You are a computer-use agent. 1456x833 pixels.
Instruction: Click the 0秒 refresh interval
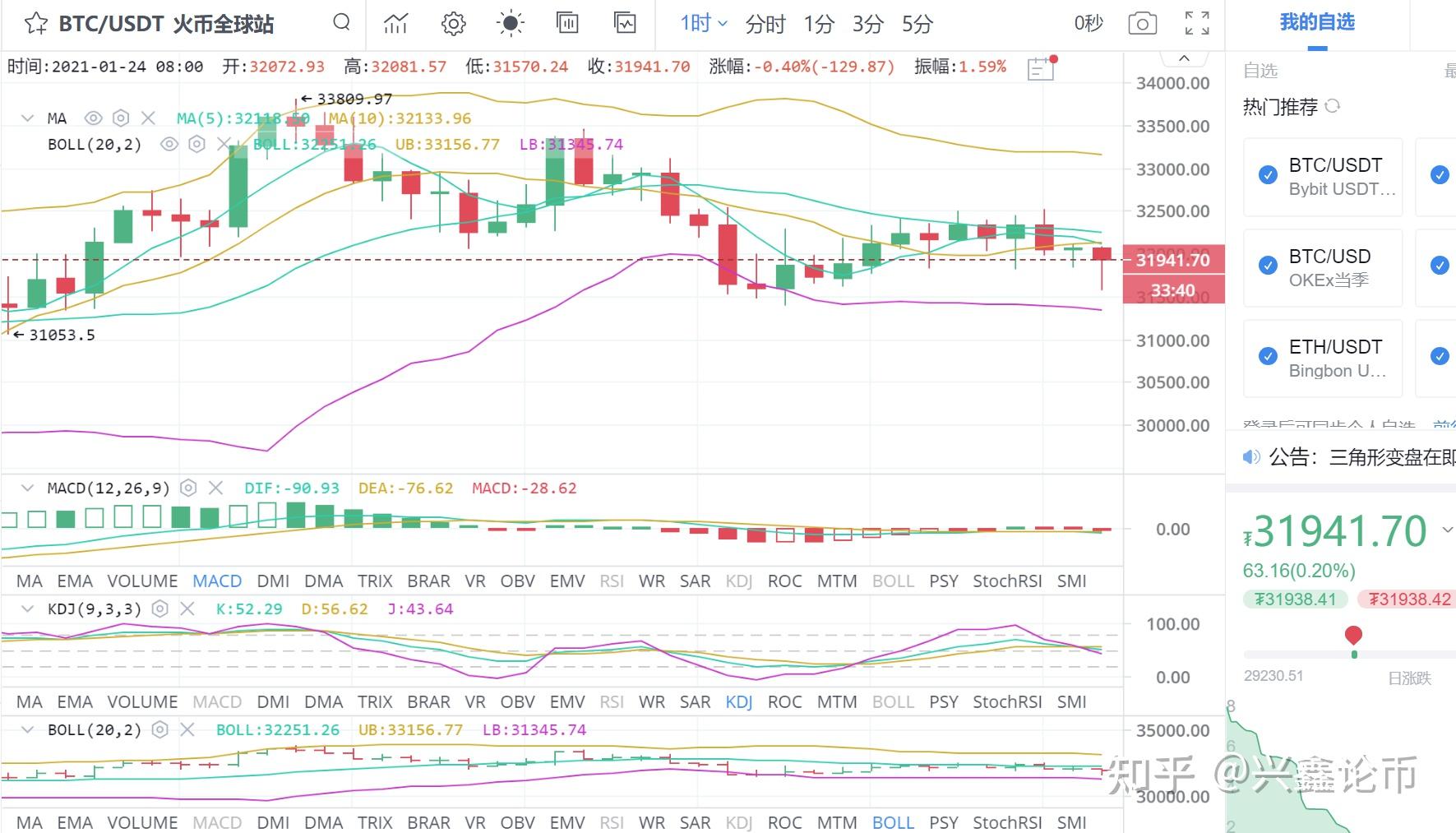coord(1089,24)
